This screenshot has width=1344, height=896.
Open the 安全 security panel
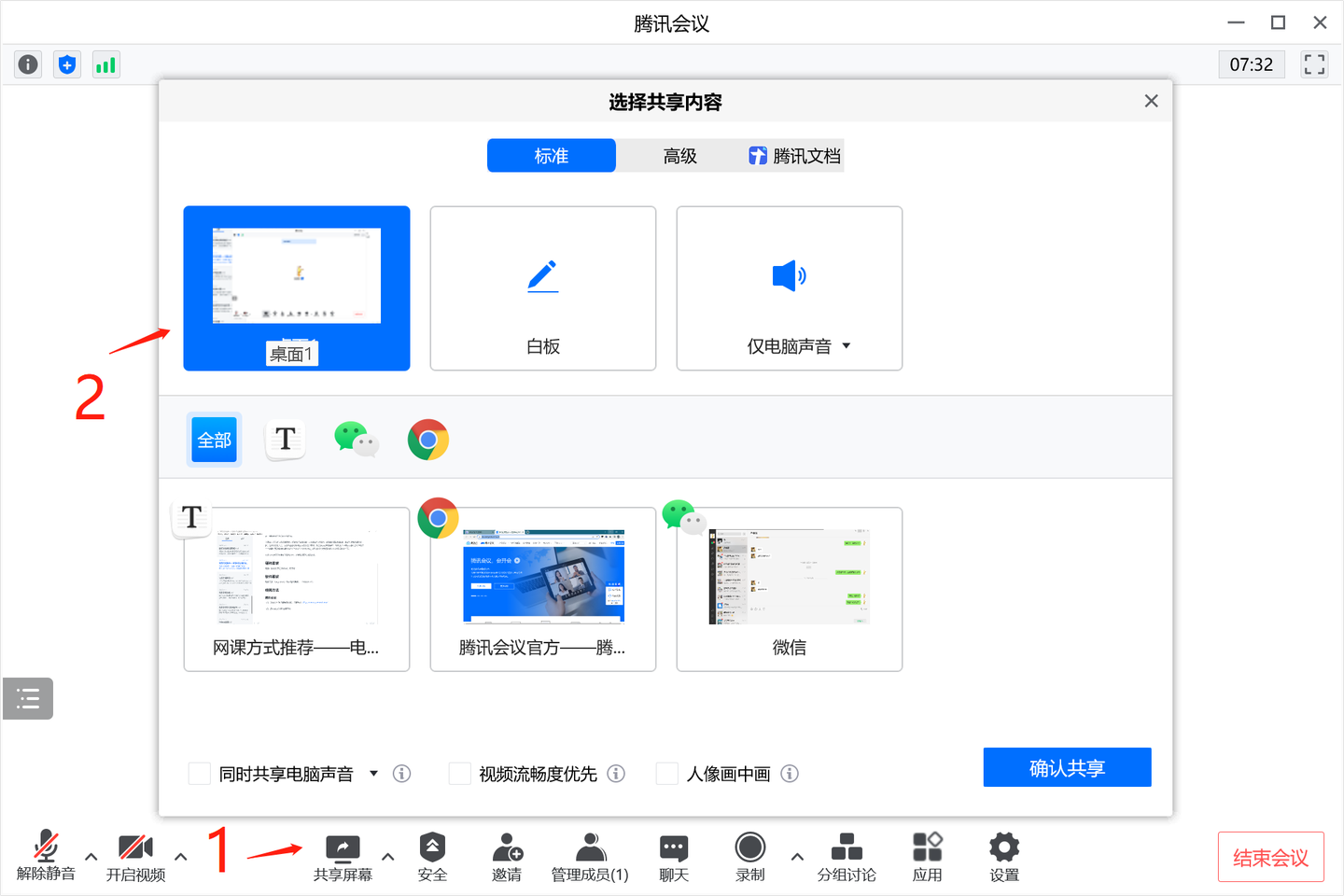[x=432, y=856]
